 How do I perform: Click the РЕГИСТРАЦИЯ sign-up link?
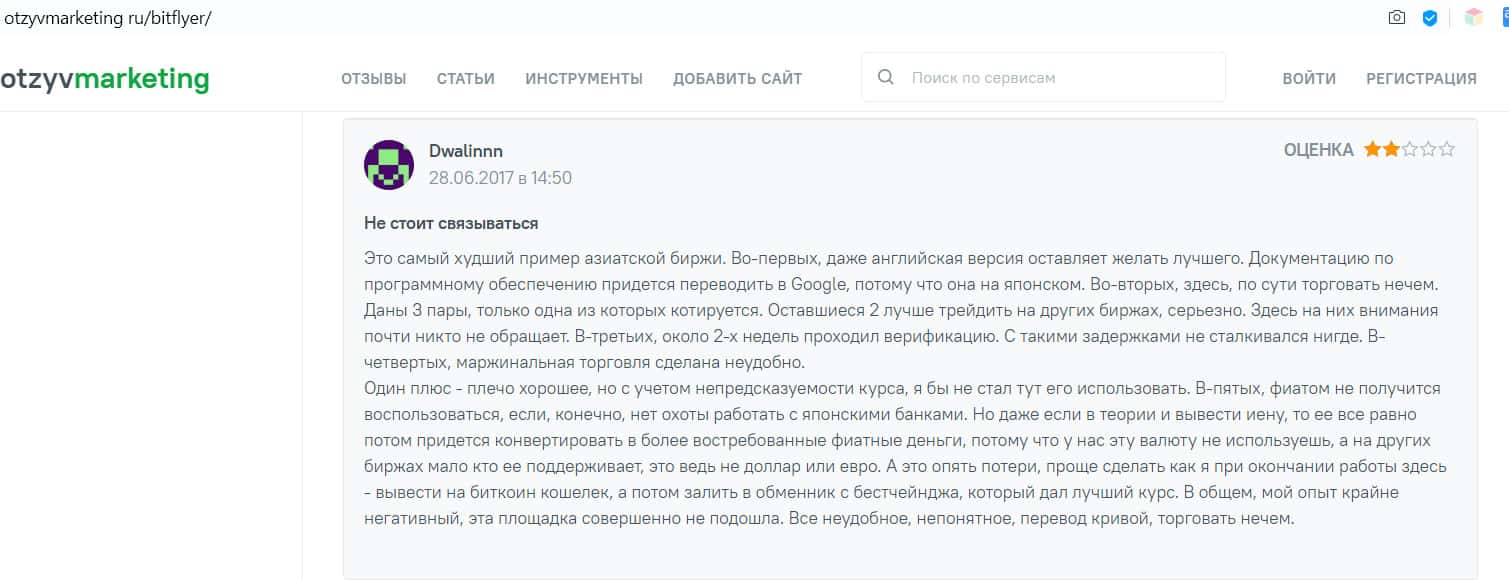(1421, 79)
